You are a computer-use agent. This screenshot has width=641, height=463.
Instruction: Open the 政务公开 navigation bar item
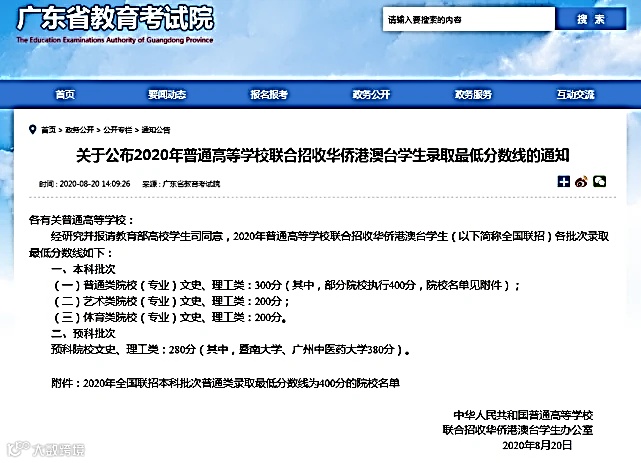point(371,94)
